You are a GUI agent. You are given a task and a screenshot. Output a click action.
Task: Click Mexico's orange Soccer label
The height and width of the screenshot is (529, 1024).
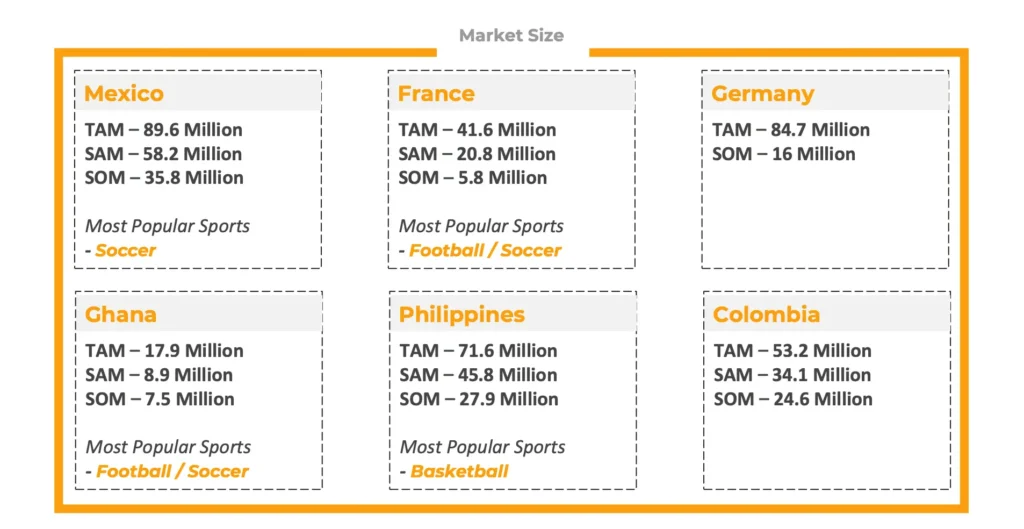(125, 250)
